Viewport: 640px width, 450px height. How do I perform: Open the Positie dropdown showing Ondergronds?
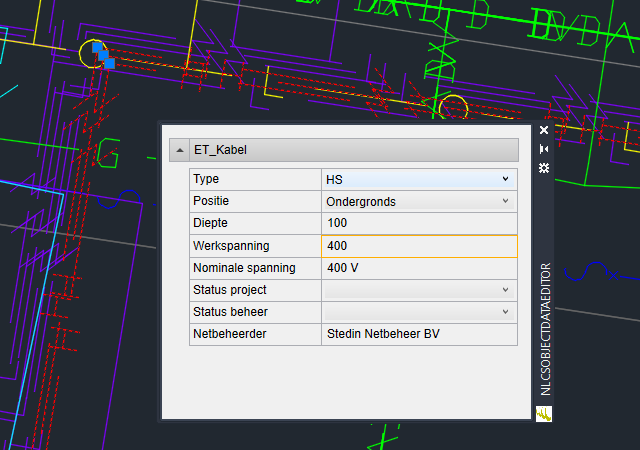(x=505, y=201)
